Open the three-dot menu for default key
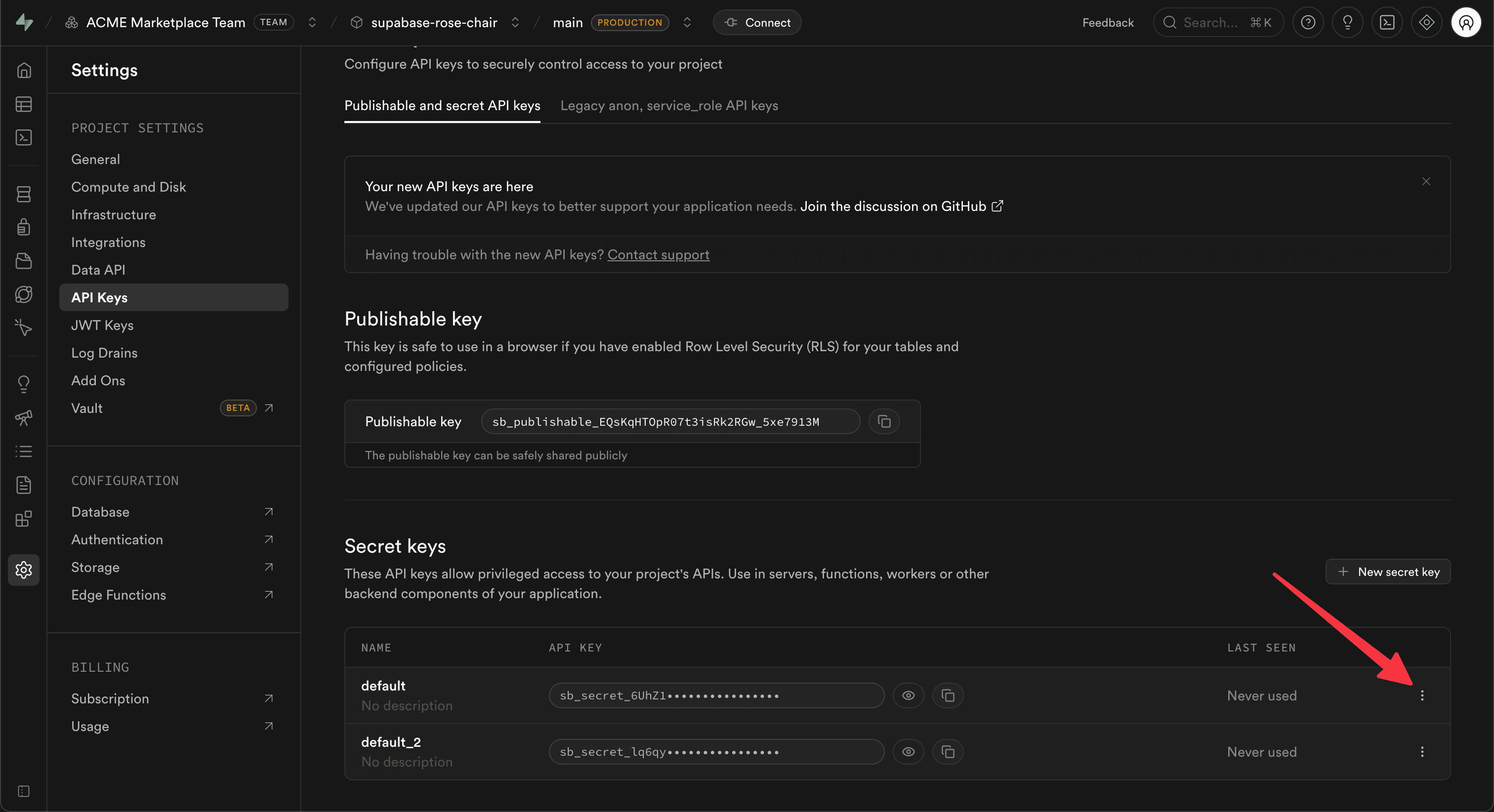Viewport: 1494px width, 812px height. pyautogui.click(x=1422, y=695)
